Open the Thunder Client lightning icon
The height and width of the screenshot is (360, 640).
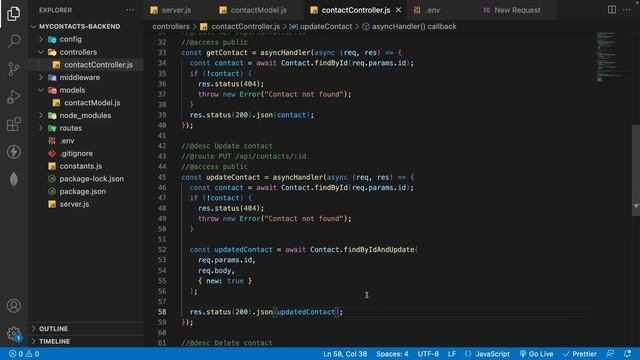click(x=13, y=152)
